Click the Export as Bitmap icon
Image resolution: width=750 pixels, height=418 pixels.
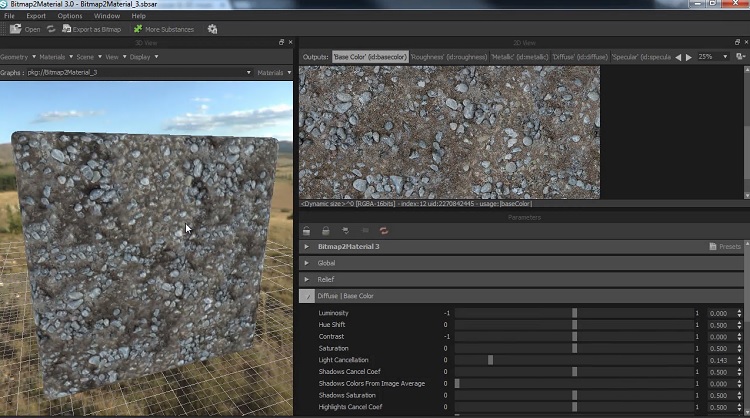tap(66, 29)
